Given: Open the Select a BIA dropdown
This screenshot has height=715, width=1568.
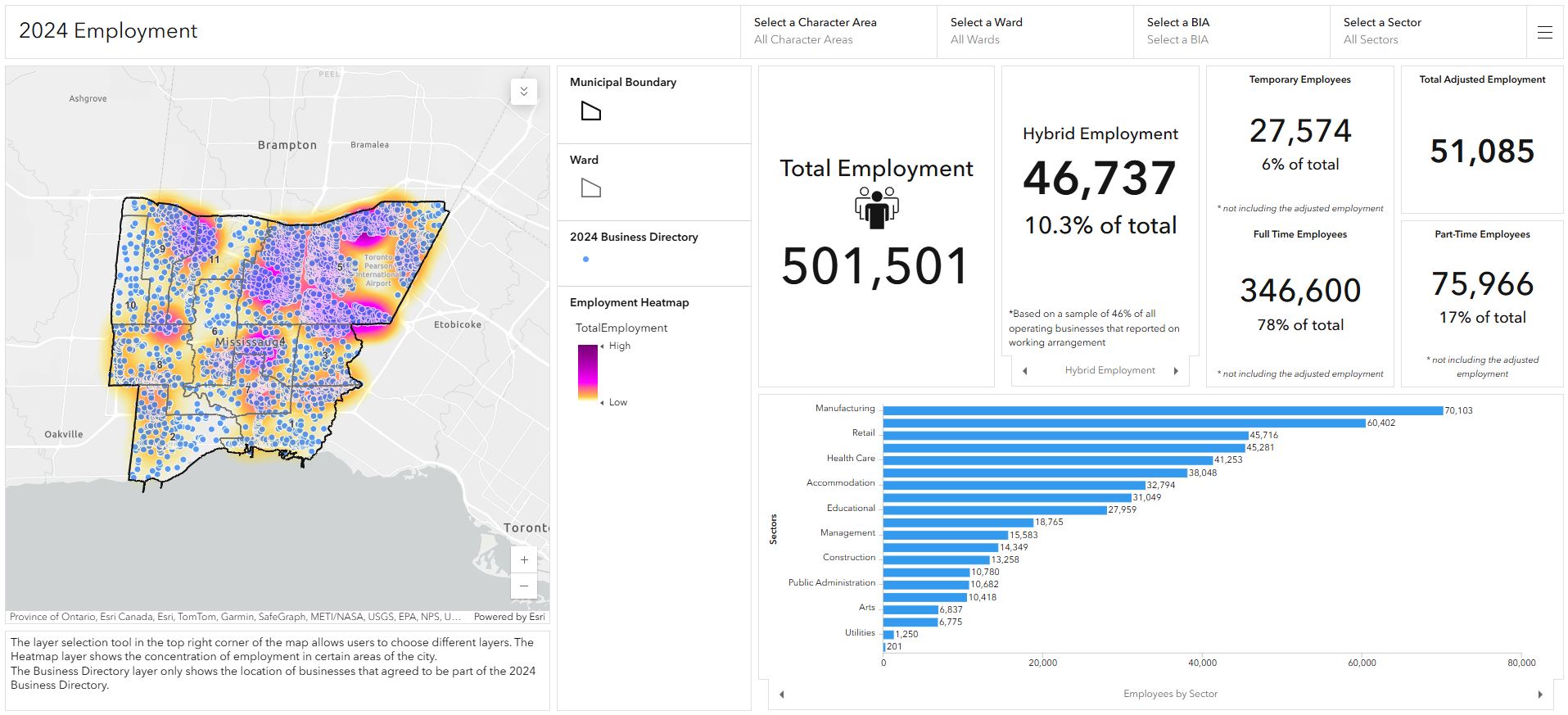Looking at the screenshot, I should pos(1231,31).
